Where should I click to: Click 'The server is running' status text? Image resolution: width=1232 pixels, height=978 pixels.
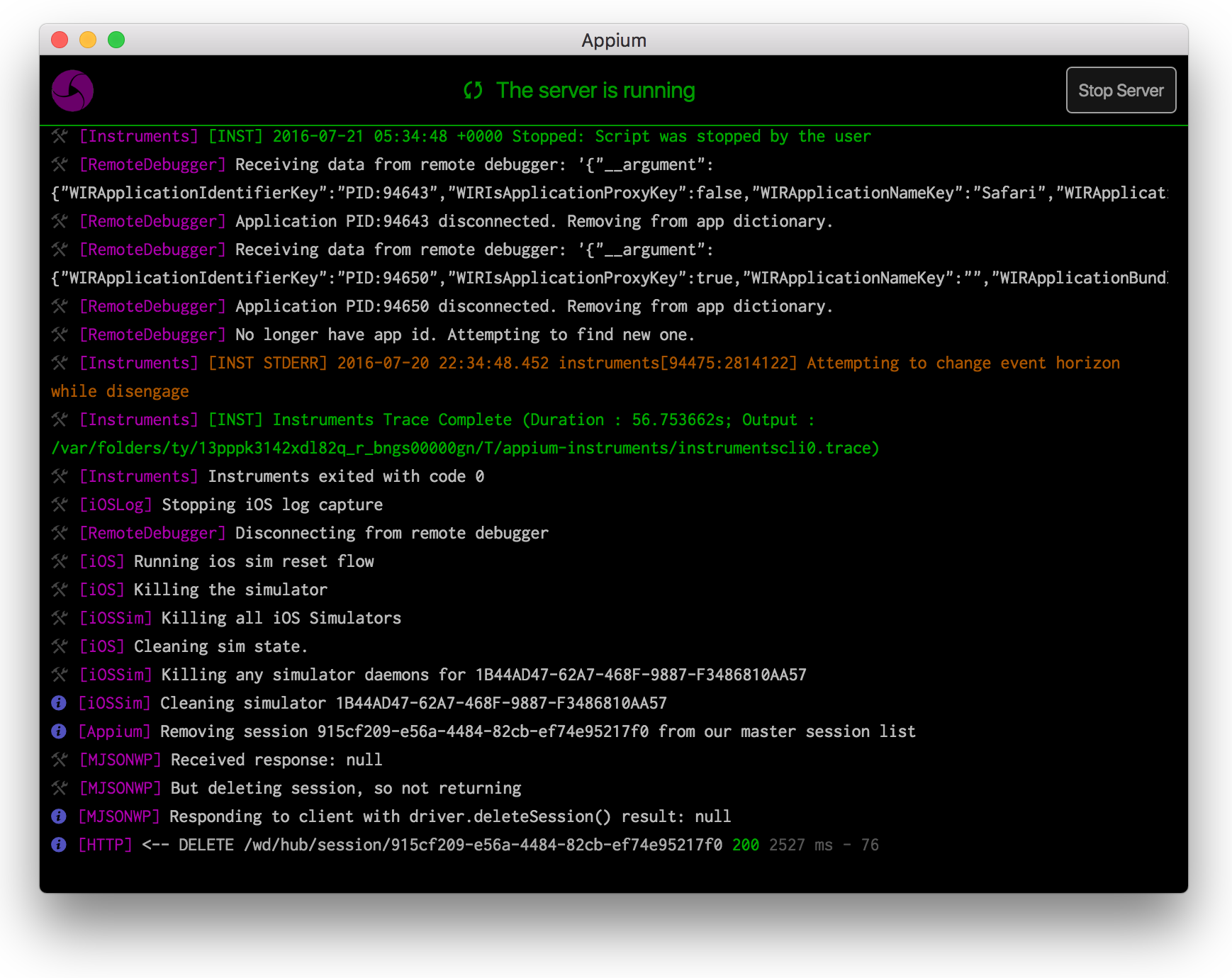pyautogui.click(x=595, y=91)
